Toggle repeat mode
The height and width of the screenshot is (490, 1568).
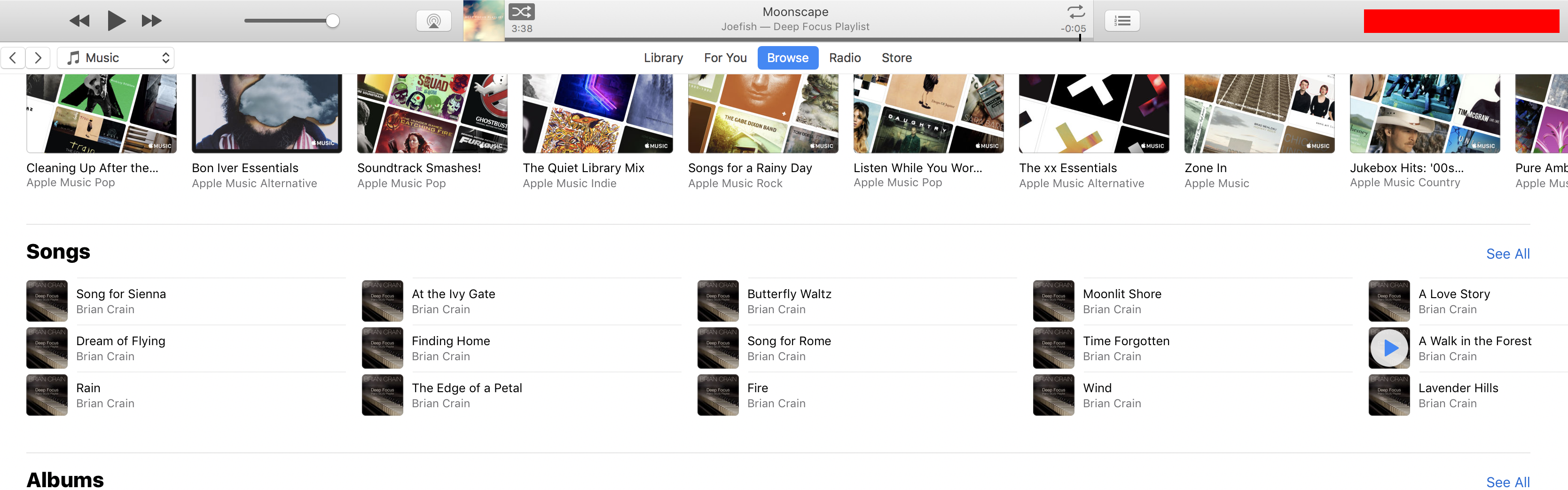coord(1075,12)
